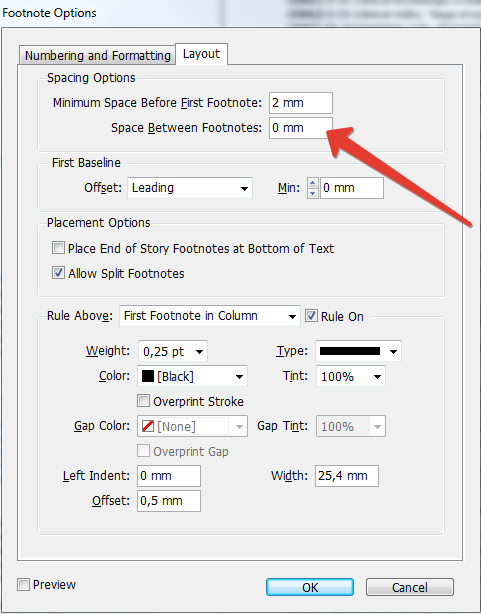The height and width of the screenshot is (614, 481).
Task: Click the Black color swatch in Color
Action: click(x=148, y=376)
